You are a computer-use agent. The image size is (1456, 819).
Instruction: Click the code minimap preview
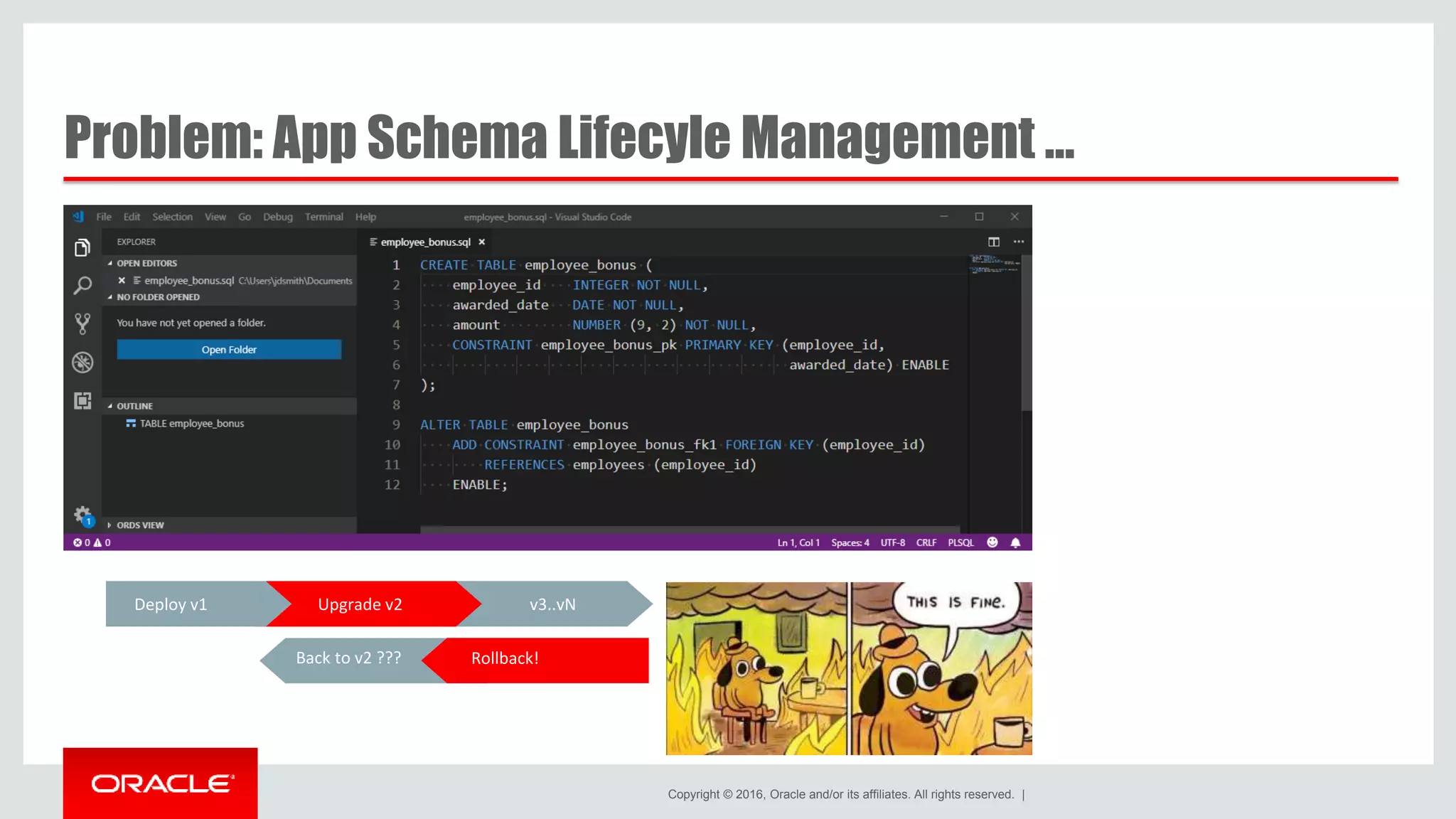tap(995, 265)
